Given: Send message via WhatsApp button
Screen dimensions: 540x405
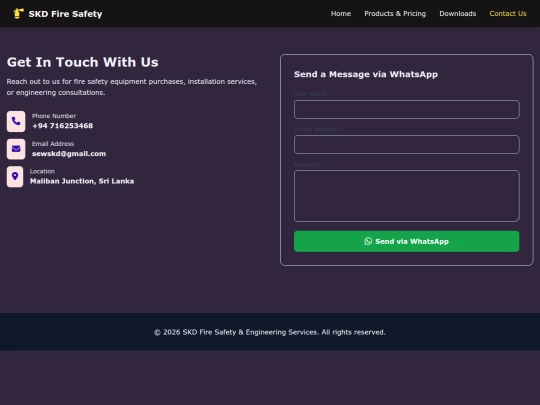Looking at the screenshot, I should coord(406,241).
